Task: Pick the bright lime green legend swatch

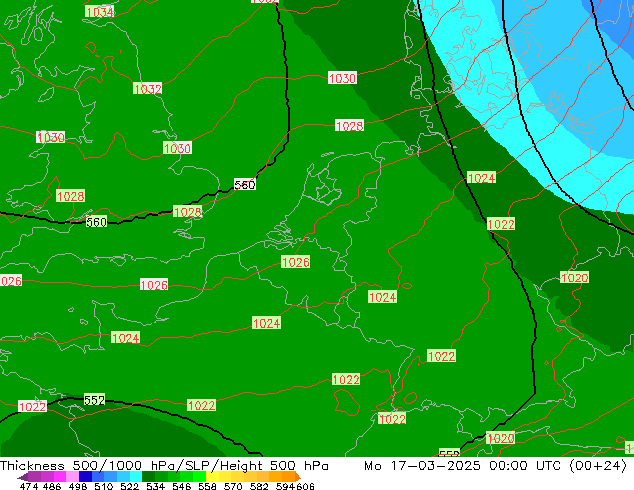Action: coord(199,476)
